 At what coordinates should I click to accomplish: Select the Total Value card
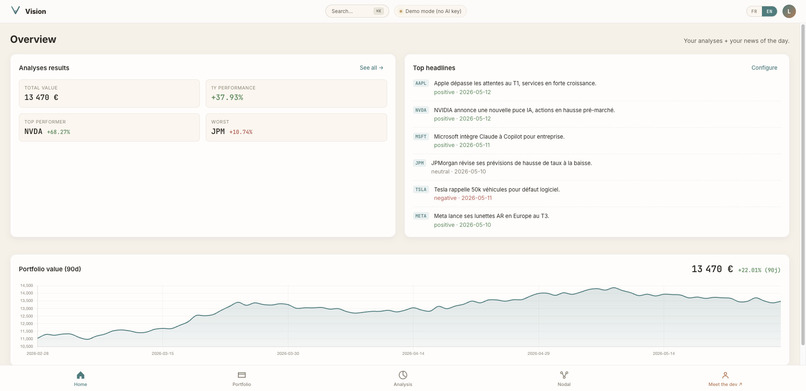[x=109, y=93]
